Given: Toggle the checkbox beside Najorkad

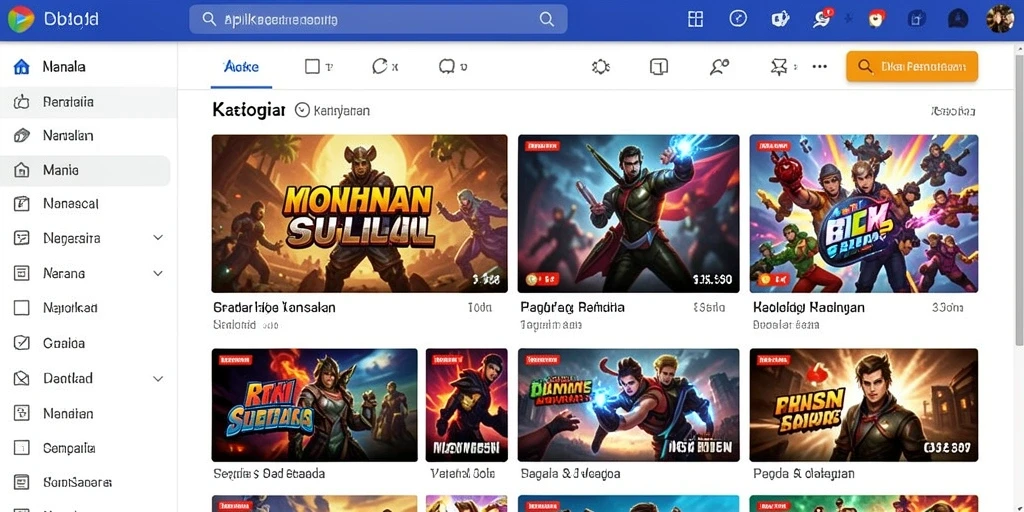Looking at the screenshot, I should (22, 308).
